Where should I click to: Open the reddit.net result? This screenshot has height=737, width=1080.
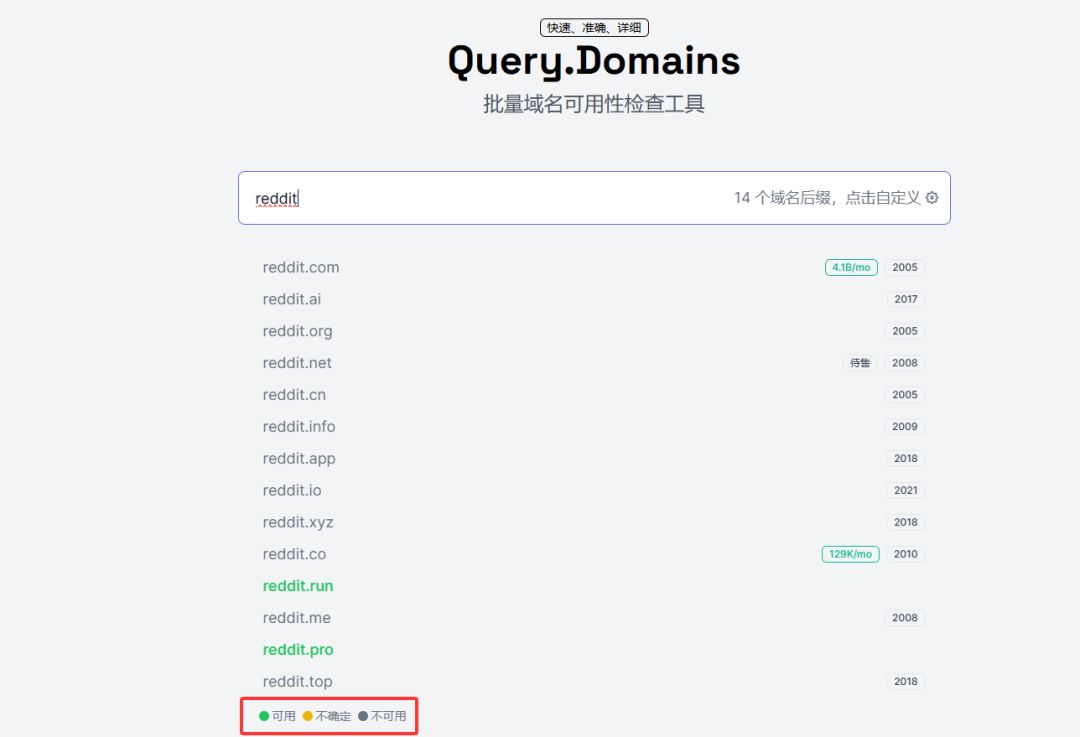click(297, 363)
